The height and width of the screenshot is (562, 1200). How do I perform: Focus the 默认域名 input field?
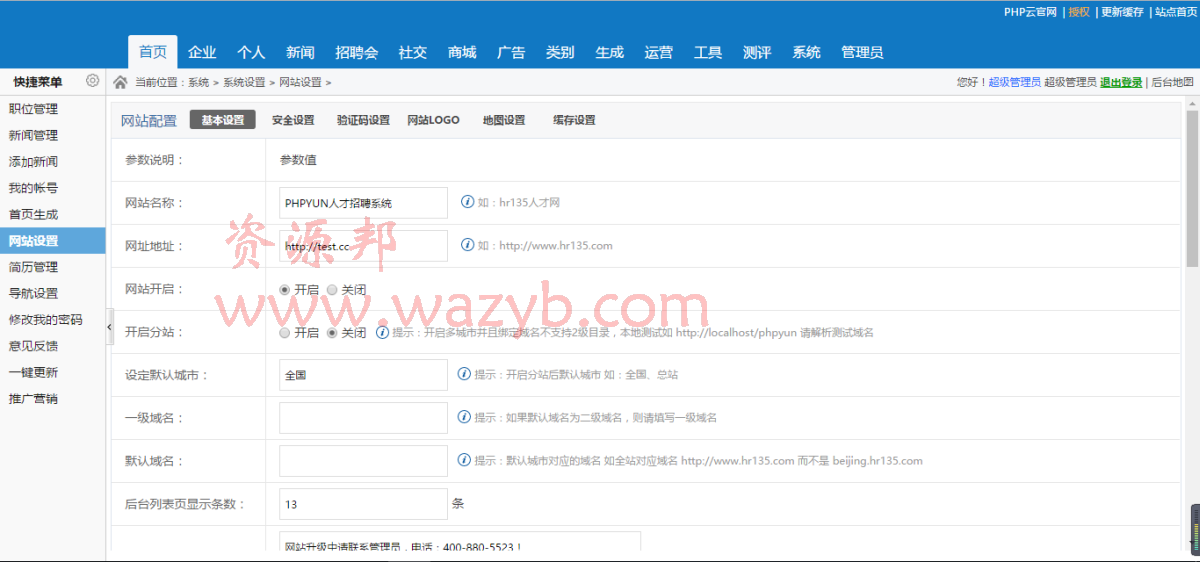pyautogui.click(x=364, y=461)
